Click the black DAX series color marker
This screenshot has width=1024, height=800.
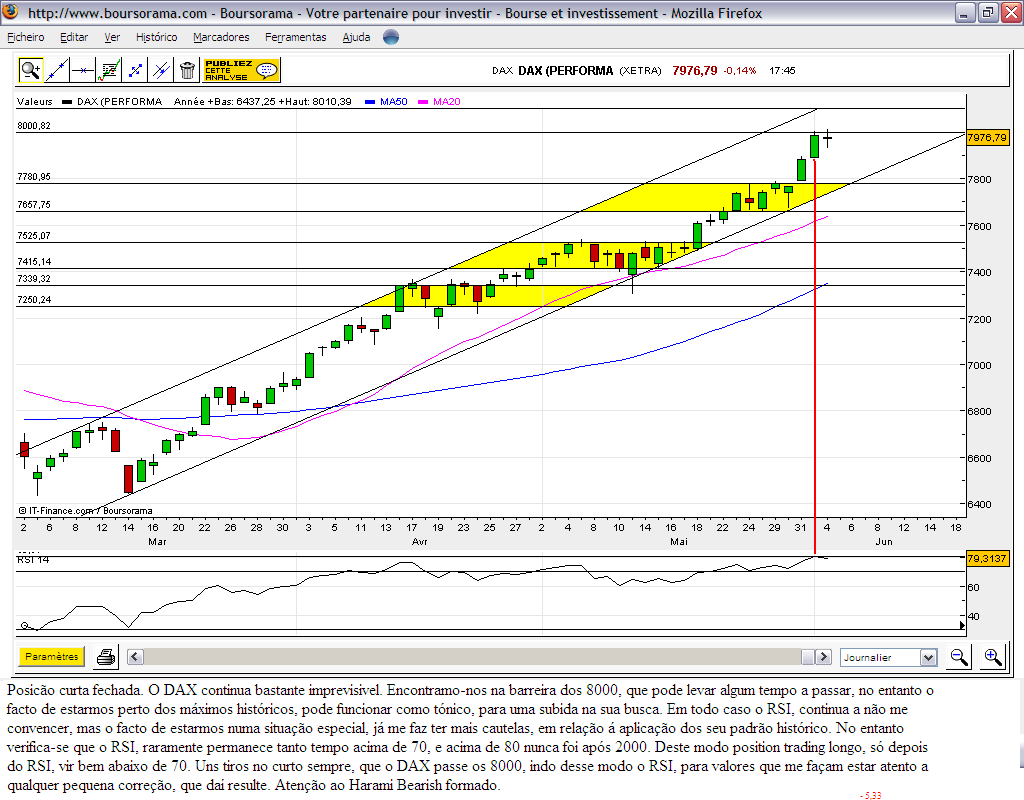(67, 102)
